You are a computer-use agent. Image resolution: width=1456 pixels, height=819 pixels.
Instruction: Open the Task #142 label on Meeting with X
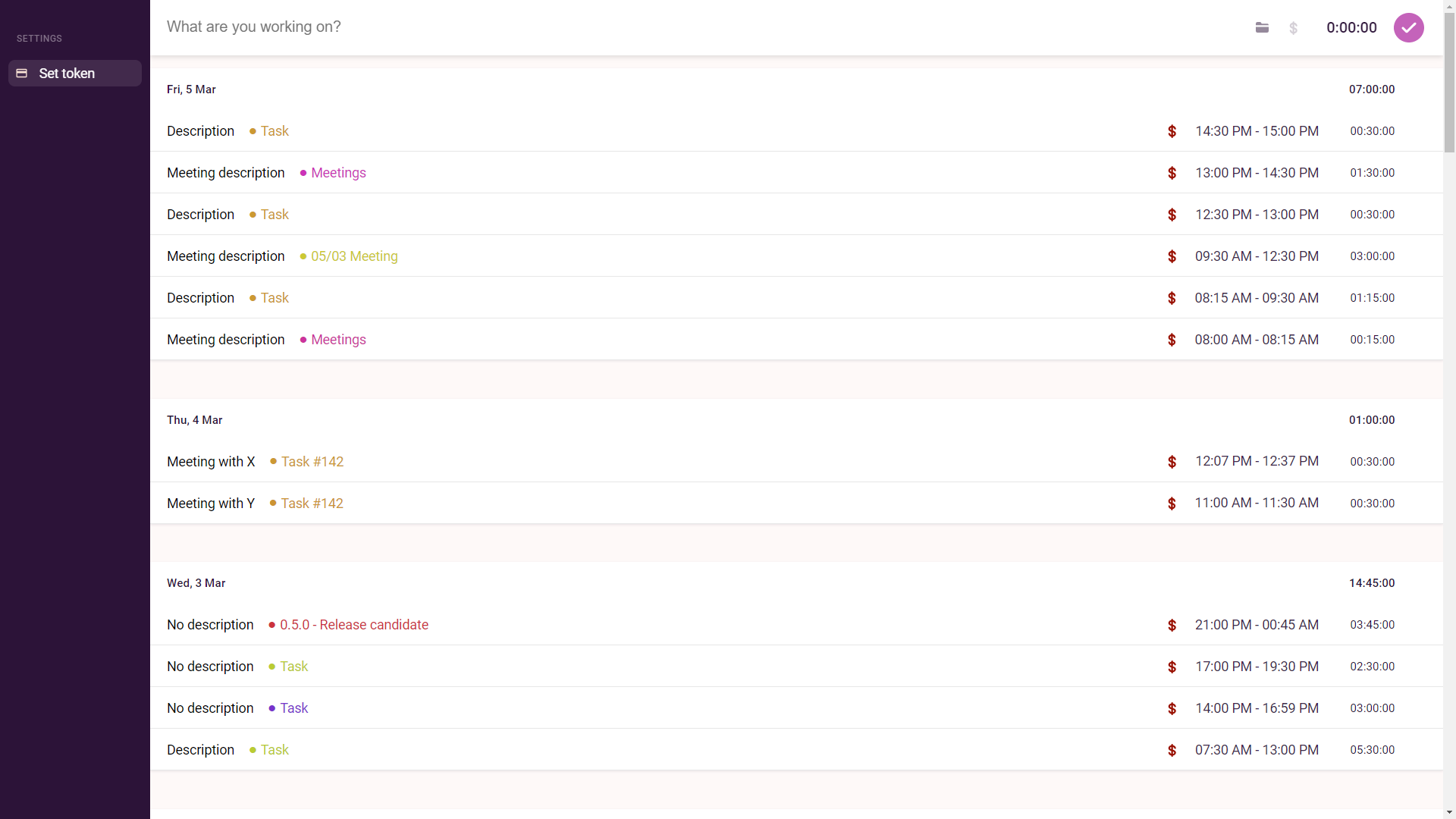(x=312, y=461)
